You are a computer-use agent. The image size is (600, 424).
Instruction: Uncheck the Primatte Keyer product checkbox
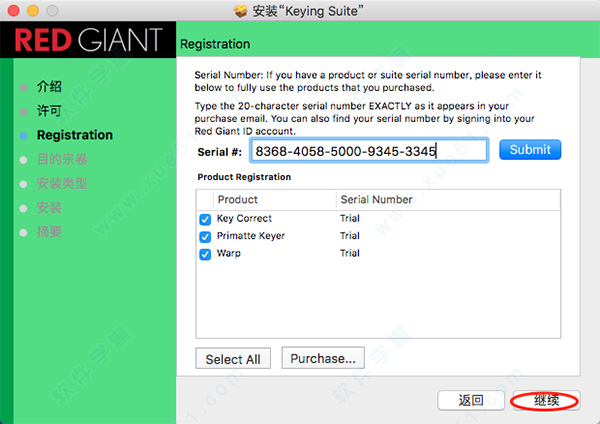(205, 237)
